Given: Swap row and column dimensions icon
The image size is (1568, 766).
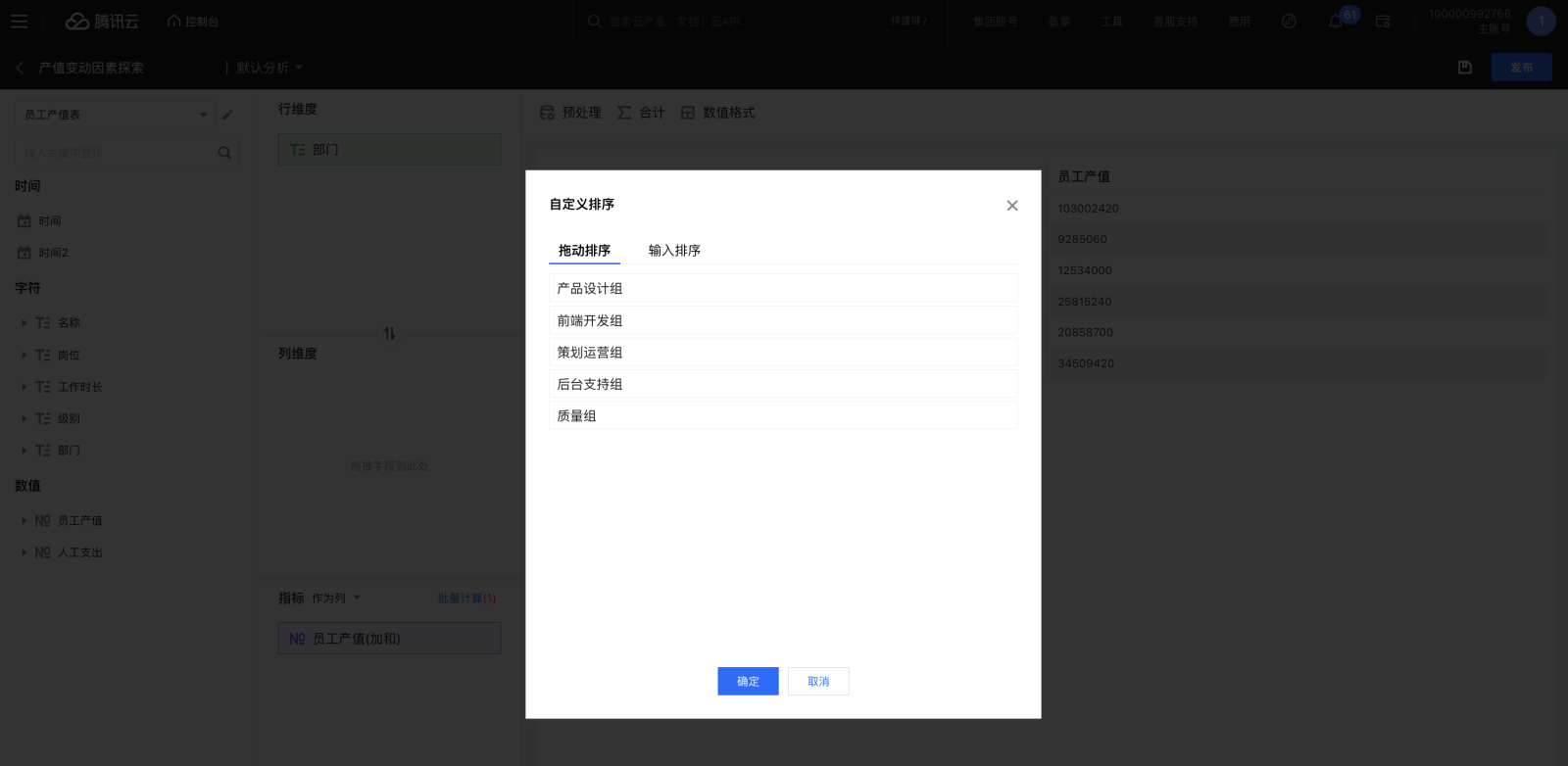Looking at the screenshot, I should [x=389, y=334].
